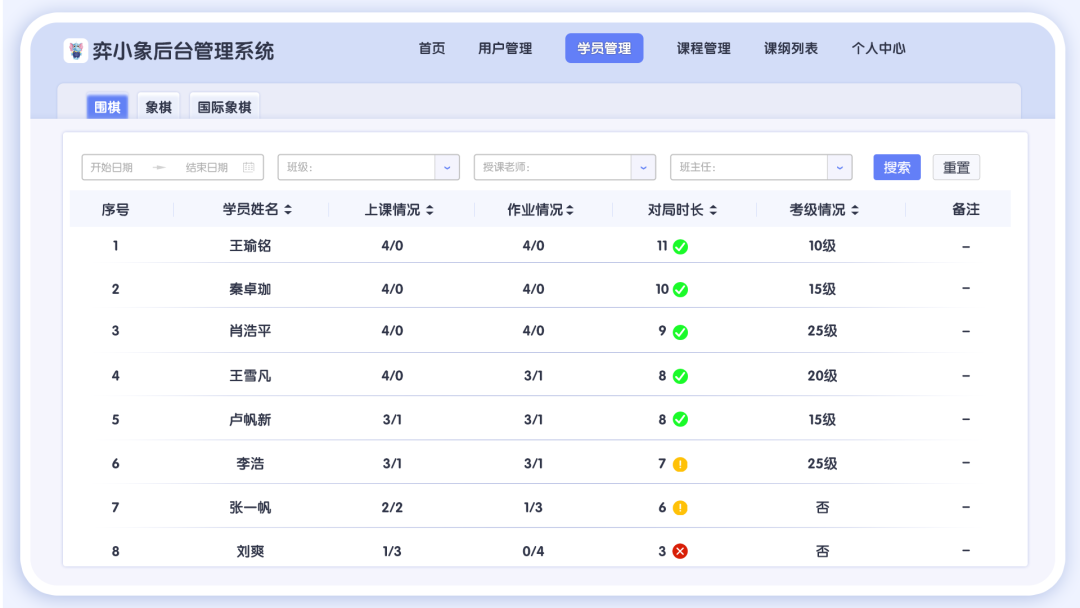Switch to the 围棋 tab
The image size is (1080, 608).
tap(107, 107)
